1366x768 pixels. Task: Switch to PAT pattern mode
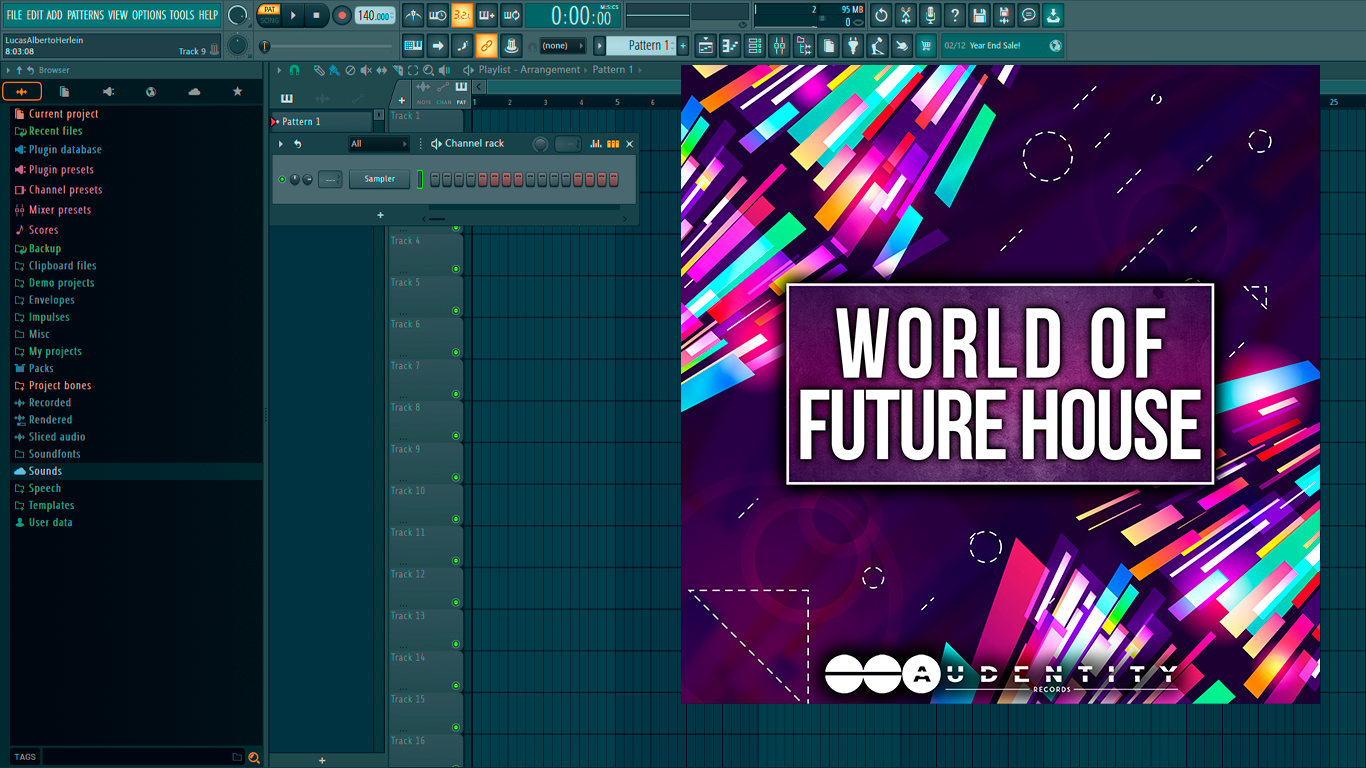click(269, 10)
